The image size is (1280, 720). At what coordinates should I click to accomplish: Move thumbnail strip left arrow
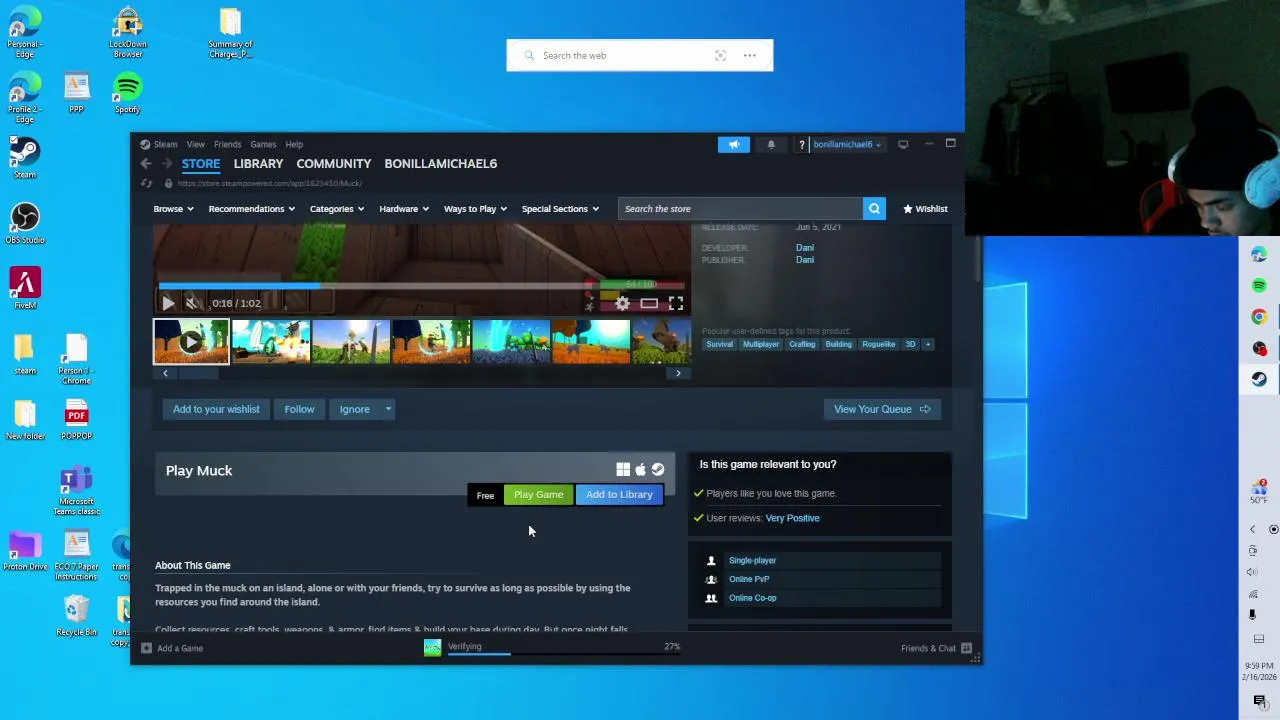pos(165,374)
